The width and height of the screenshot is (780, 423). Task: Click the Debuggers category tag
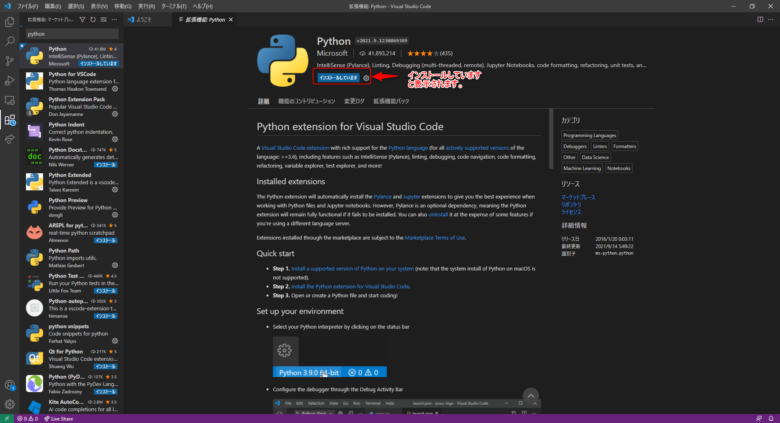tap(575, 146)
